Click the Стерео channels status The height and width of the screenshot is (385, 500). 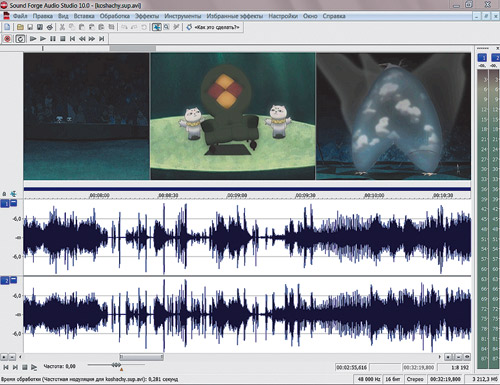pos(415,379)
